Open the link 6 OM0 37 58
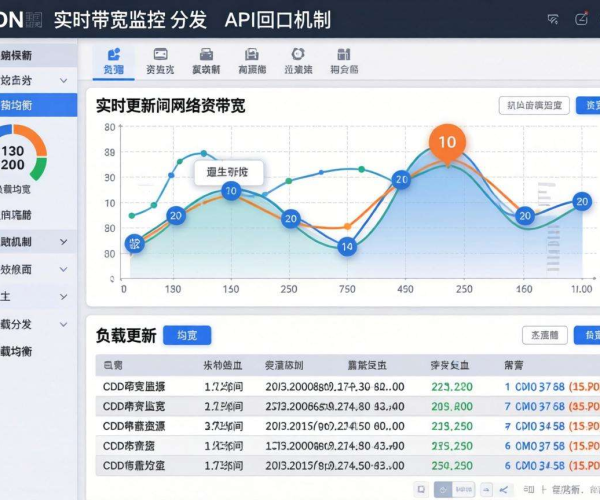The width and height of the screenshot is (600, 500). 535,446
